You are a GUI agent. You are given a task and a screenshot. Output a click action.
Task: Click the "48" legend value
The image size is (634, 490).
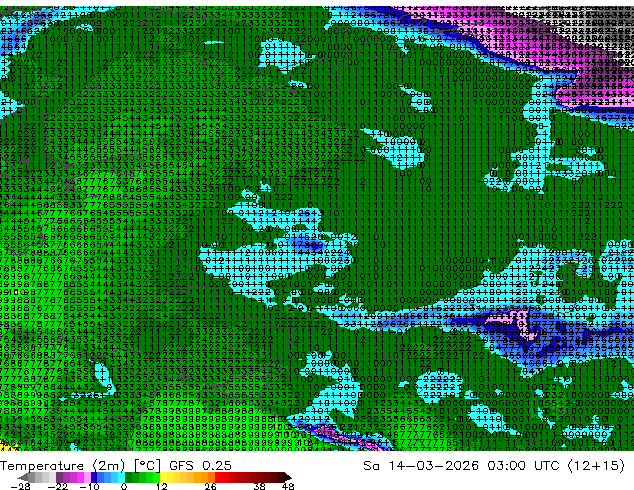click(288, 486)
